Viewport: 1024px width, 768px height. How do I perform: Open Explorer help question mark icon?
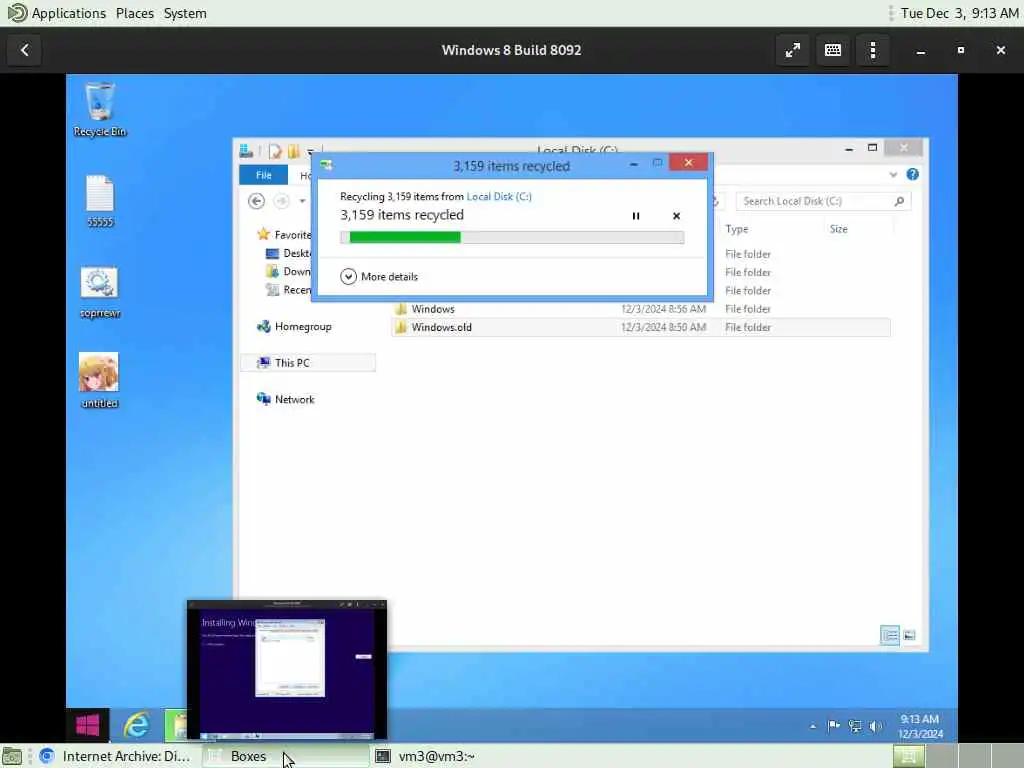912,174
